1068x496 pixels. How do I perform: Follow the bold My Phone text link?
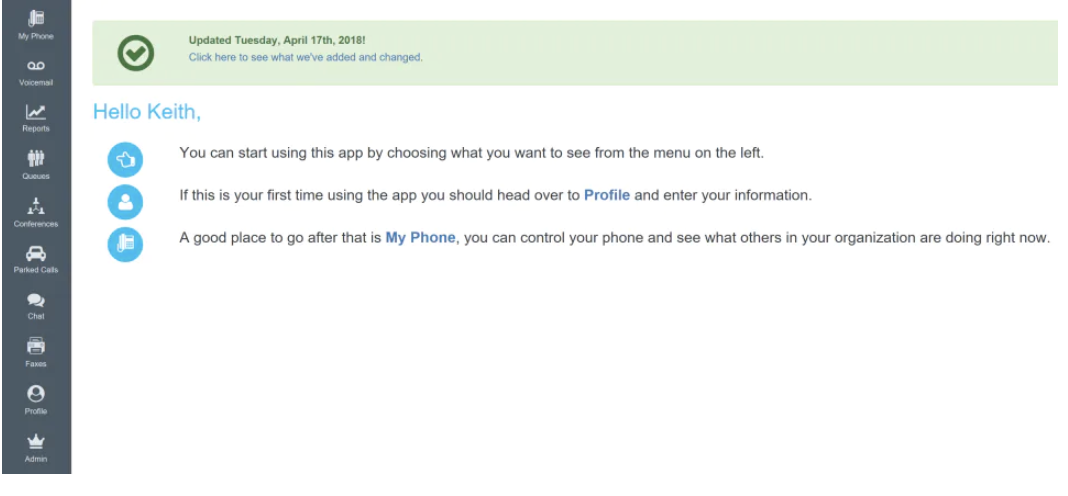click(x=420, y=238)
